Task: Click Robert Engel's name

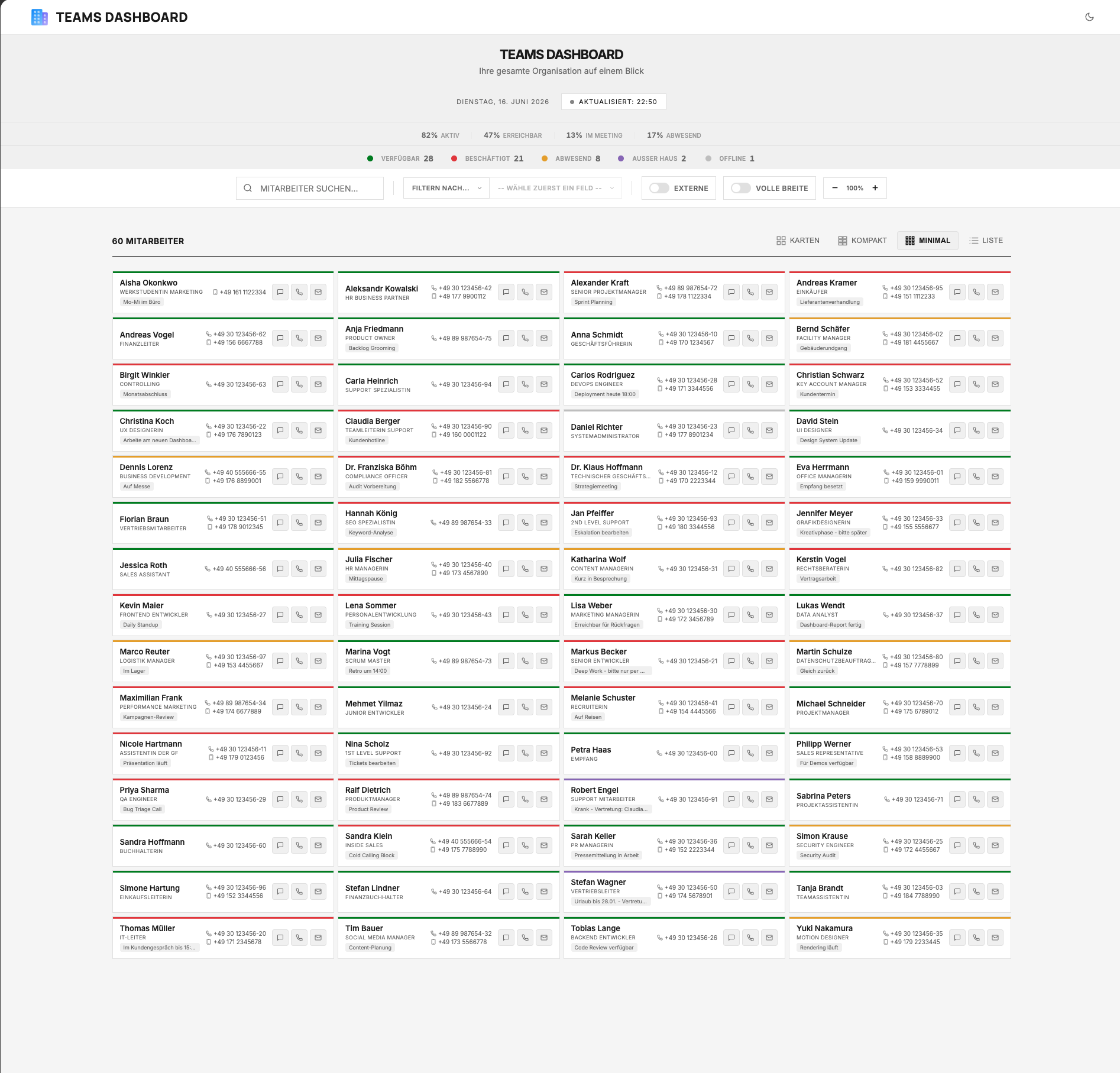Action: (594, 790)
